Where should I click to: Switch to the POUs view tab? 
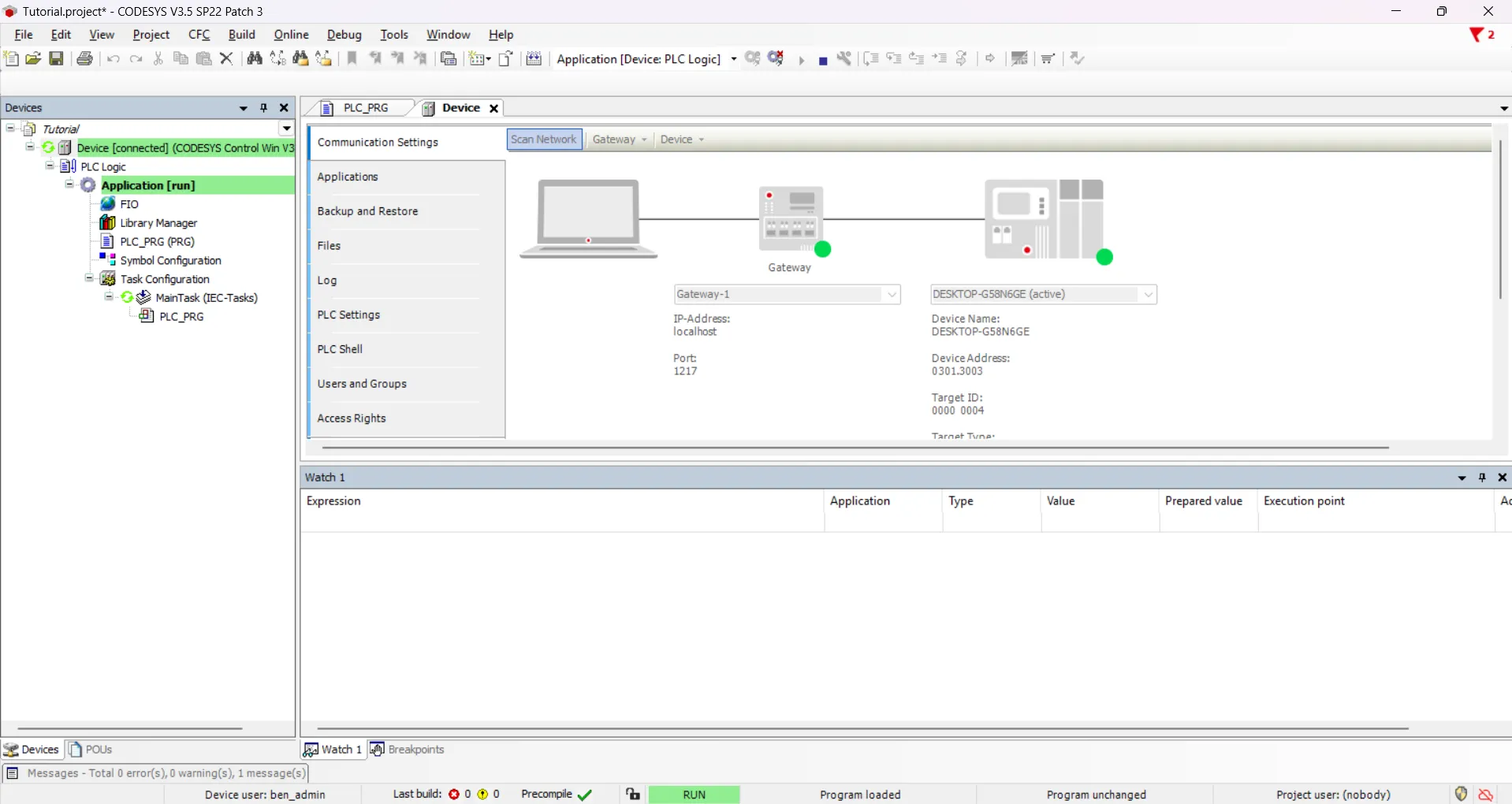pyautogui.click(x=91, y=750)
